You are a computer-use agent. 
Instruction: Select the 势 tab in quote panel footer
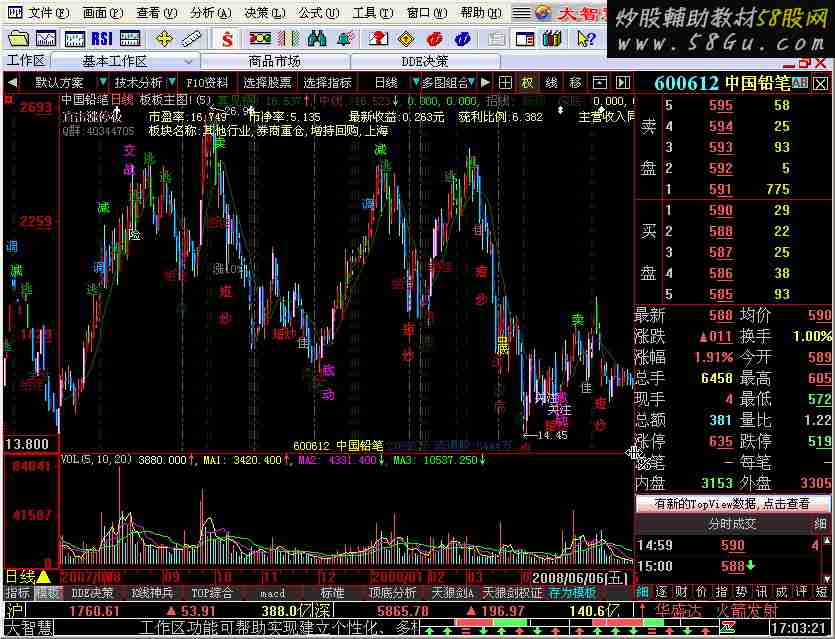tap(741, 592)
